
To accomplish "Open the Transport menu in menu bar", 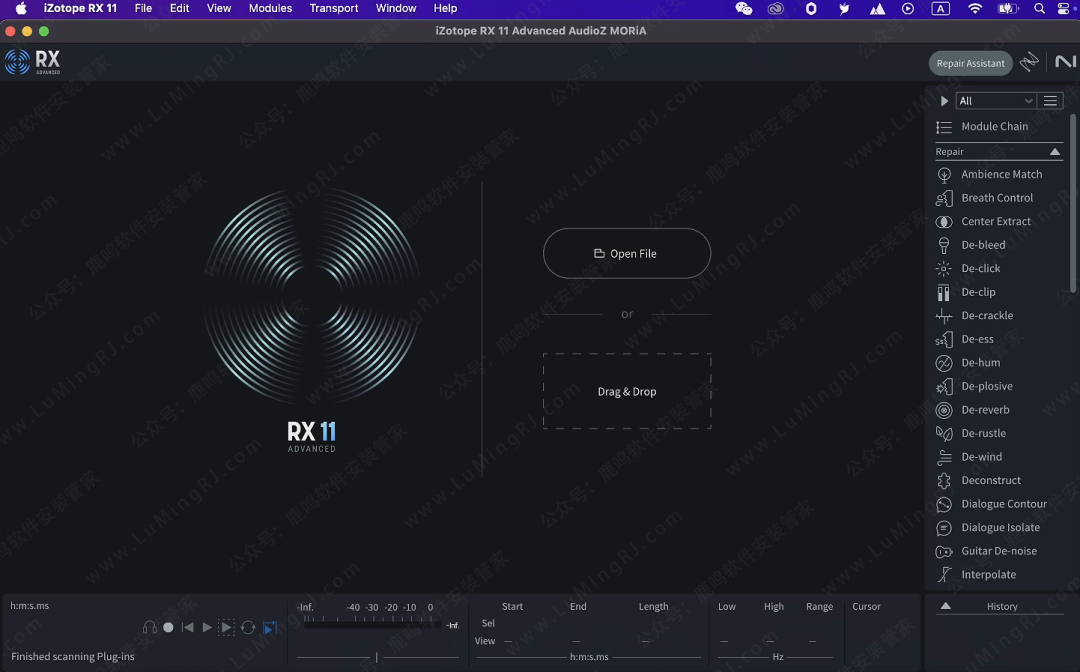I will pos(334,8).
